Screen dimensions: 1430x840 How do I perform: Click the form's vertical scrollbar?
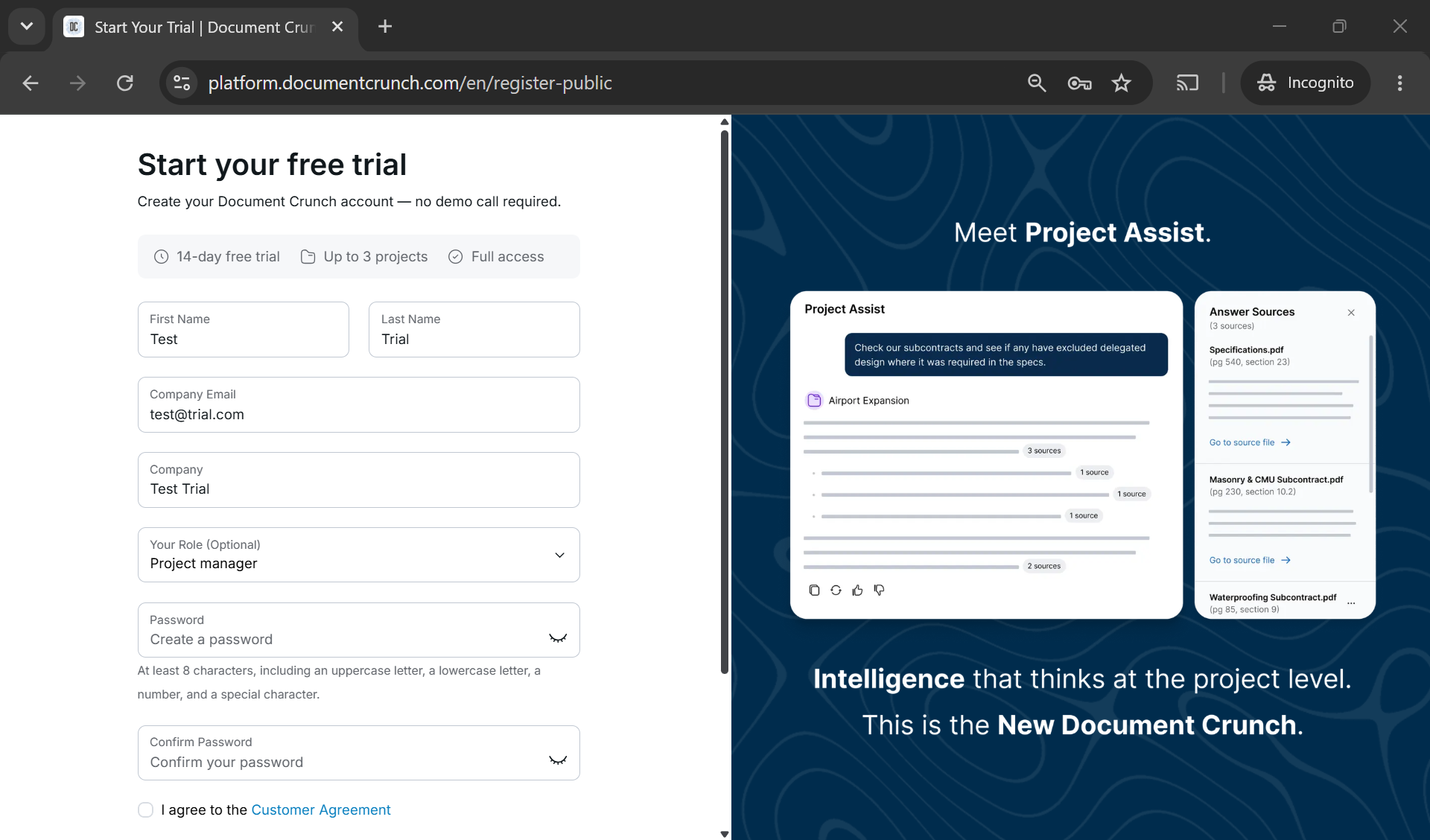click(724, 402)
